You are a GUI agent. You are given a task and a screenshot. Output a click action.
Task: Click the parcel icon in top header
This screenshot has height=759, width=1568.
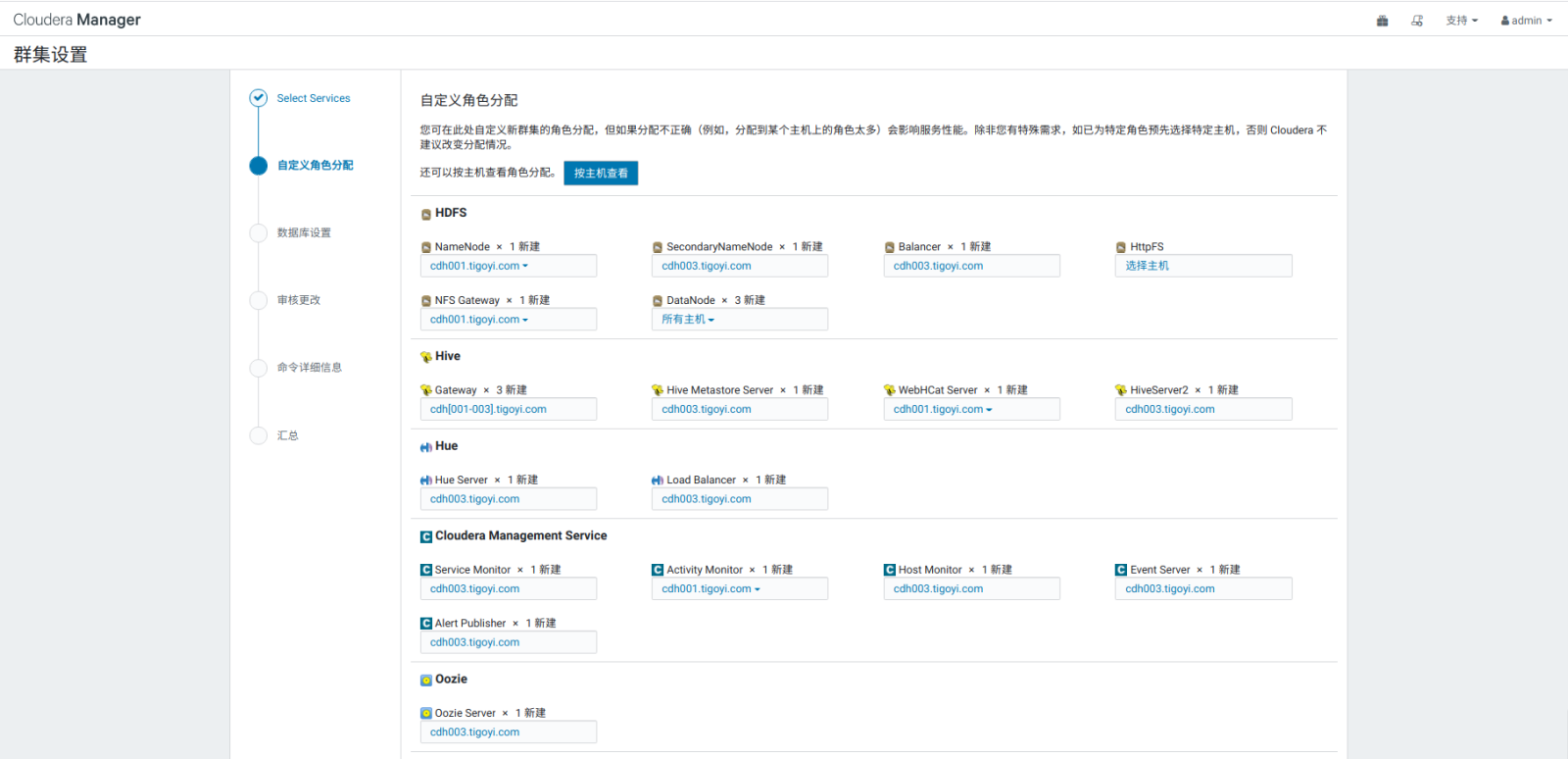pyautogui.click(x=1382, y=21)
